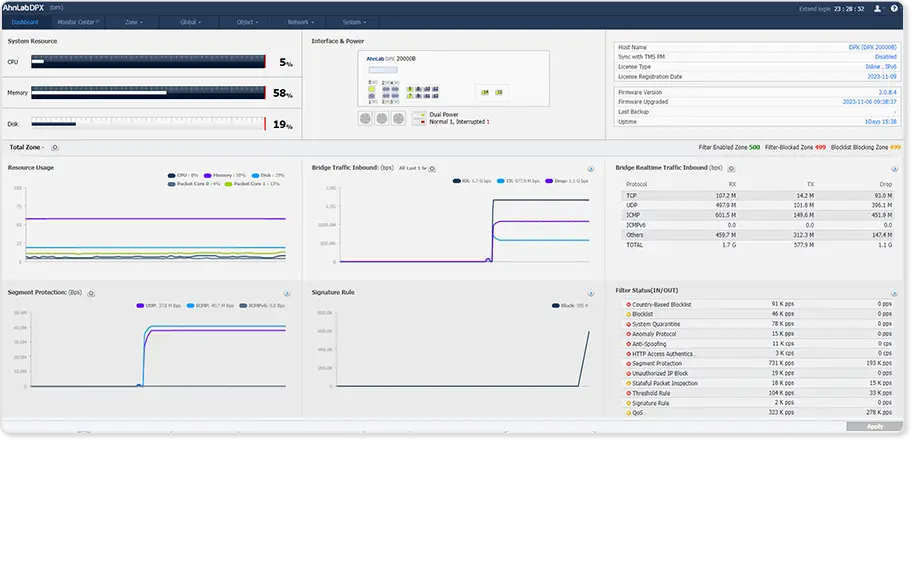Open Monitor Center in new window

[78, 22]
